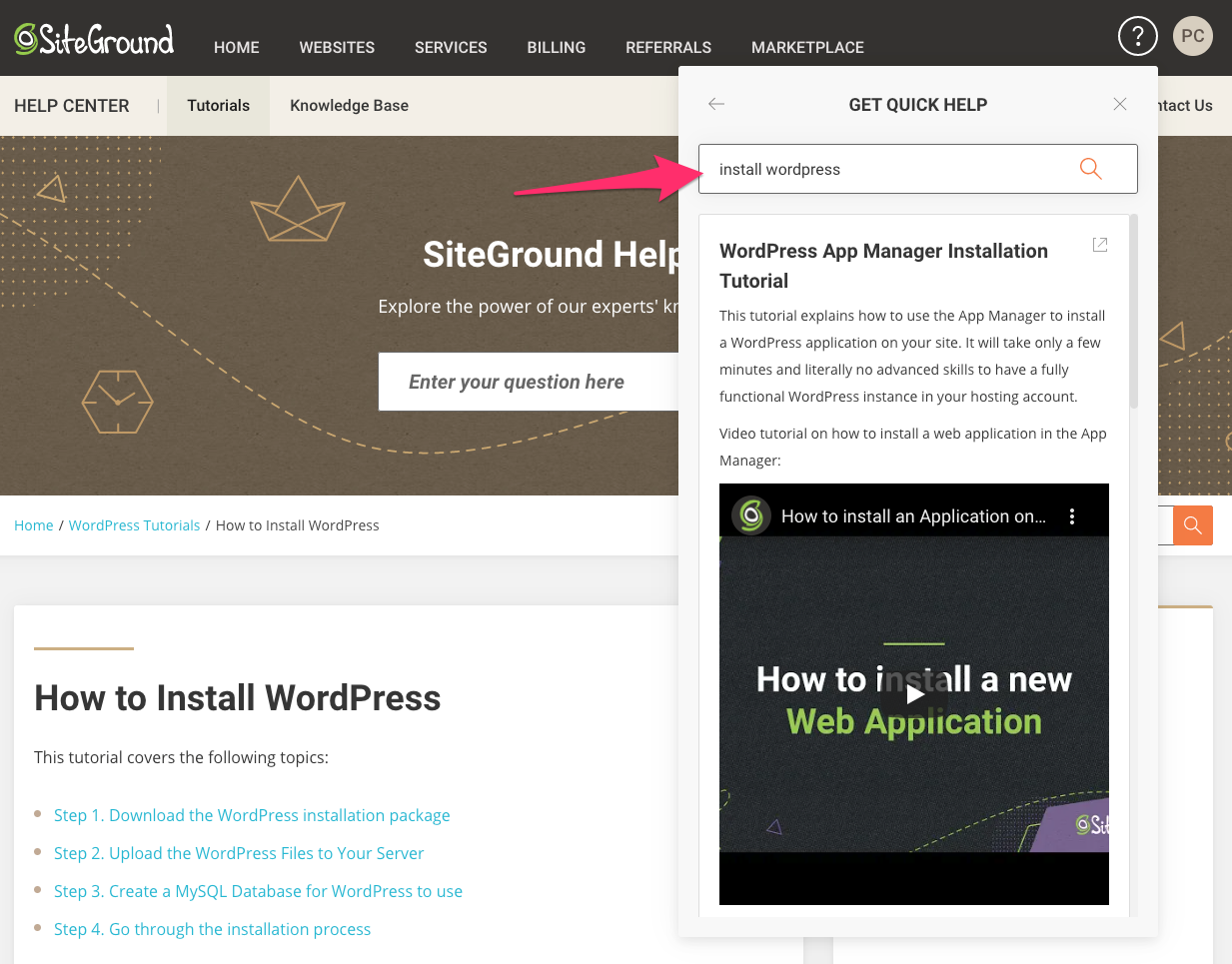Click WordPress App Manager Installation Tutorial title
This screenshot has width=1232, height=964.
[x=883, y=266]
